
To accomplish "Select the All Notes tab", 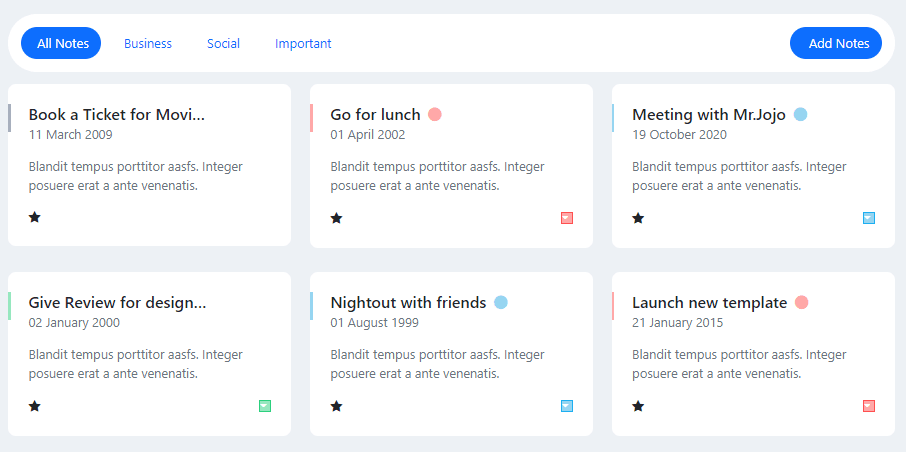I will coord(63,43).
